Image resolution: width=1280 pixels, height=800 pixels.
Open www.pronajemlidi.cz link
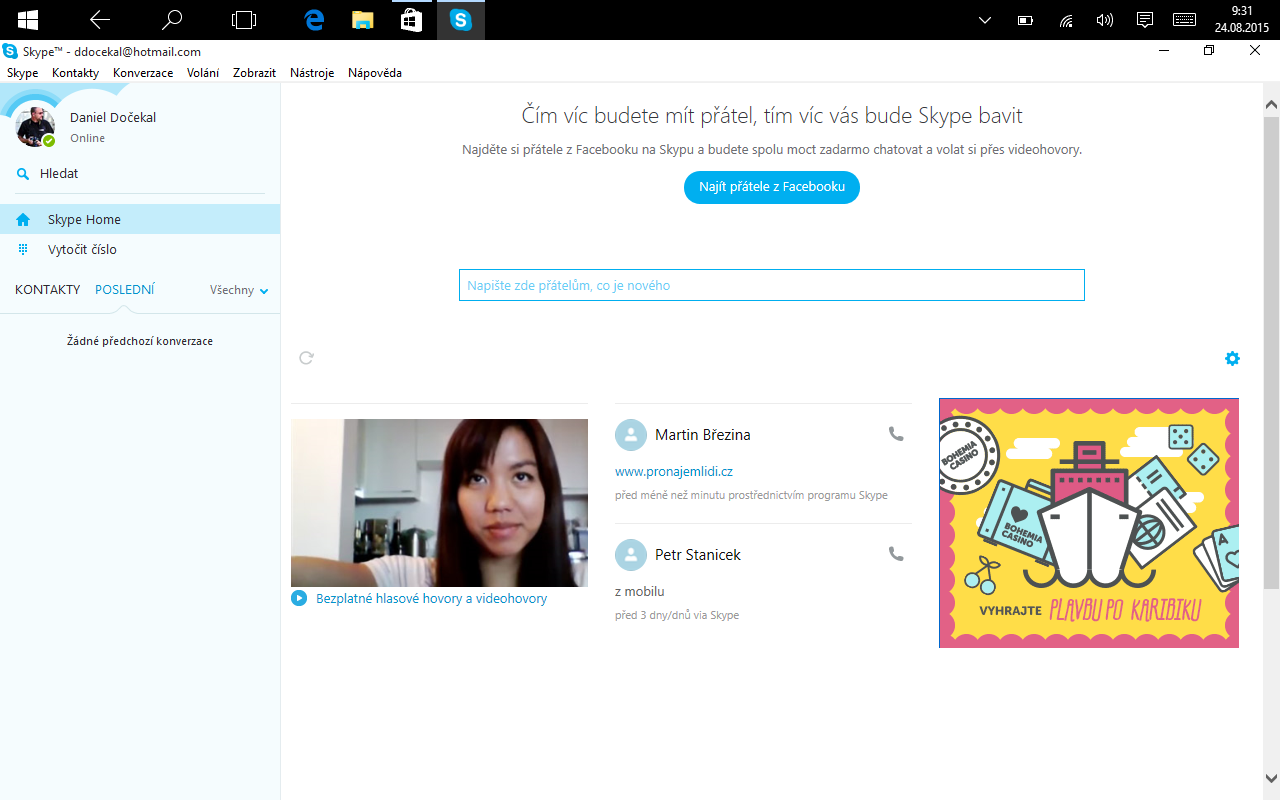(674, 471)
